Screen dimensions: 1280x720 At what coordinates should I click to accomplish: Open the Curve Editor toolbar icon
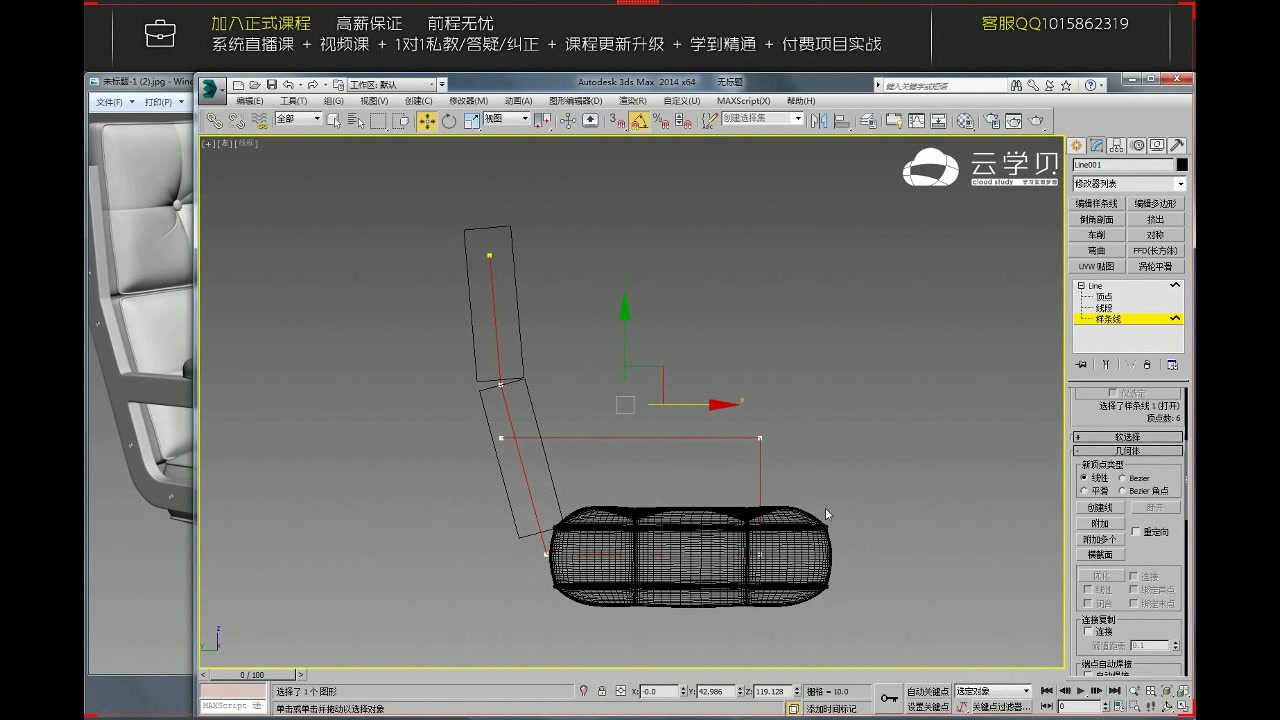tap(916, 120)
